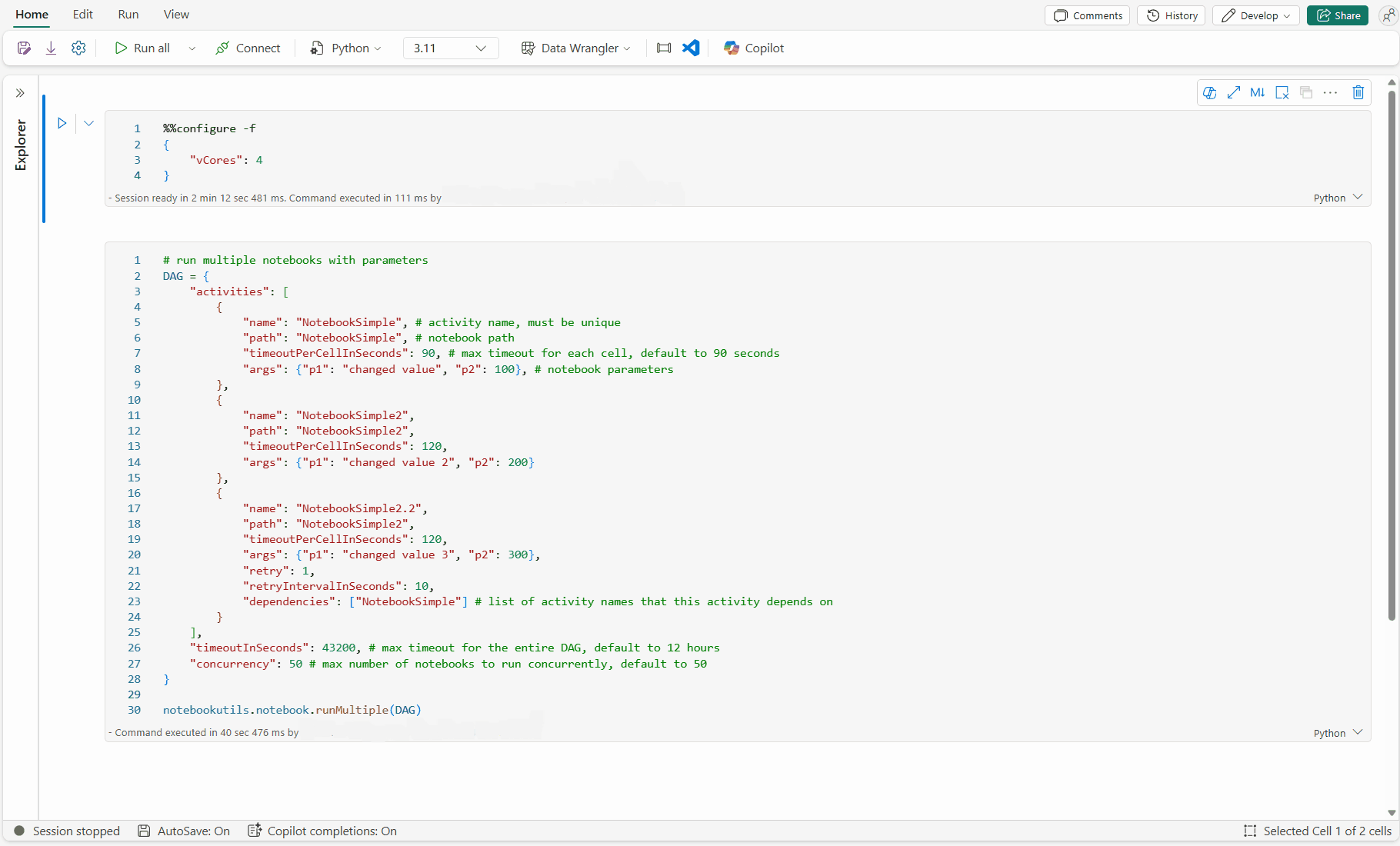Open the Data Wrangler dropdown
The height and width of the screenshot is (846, 1400).
[x=576, y=48]
